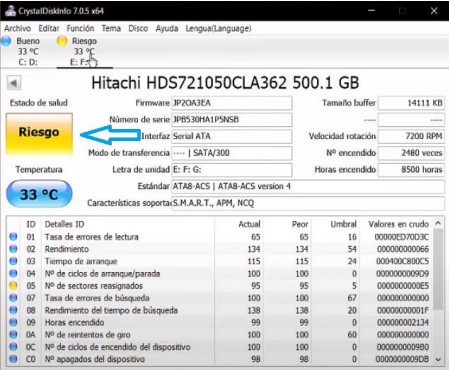
Task: Select Nº de sectores reasignados row
Action: click(220, 286)
